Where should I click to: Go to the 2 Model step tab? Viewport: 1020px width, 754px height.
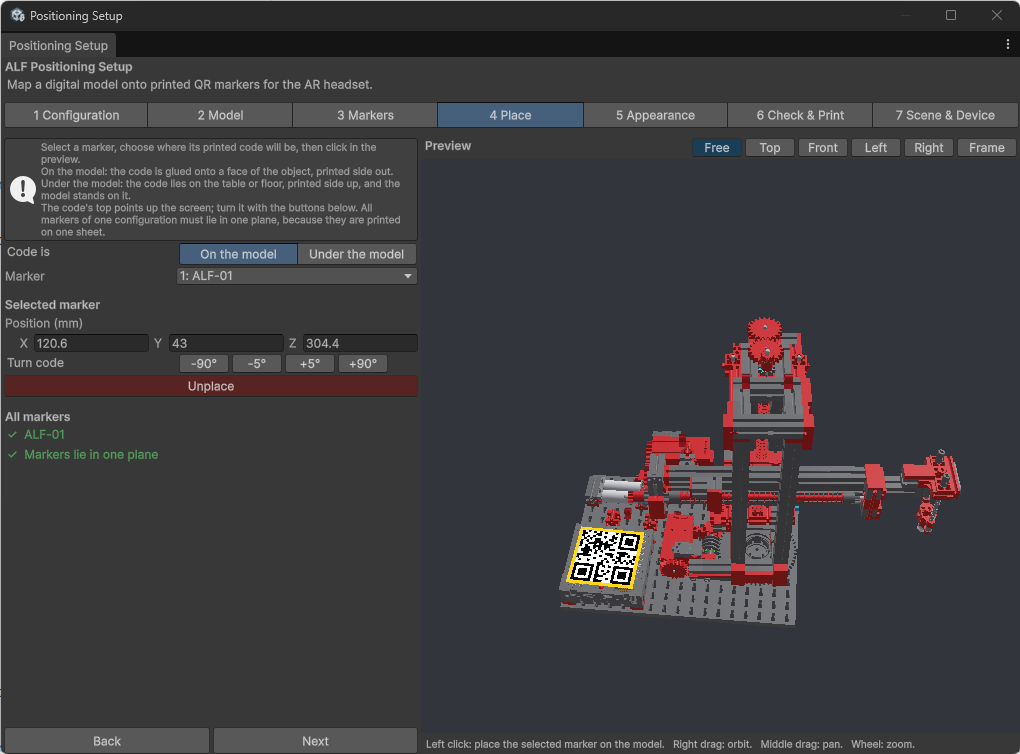point(221,115)
